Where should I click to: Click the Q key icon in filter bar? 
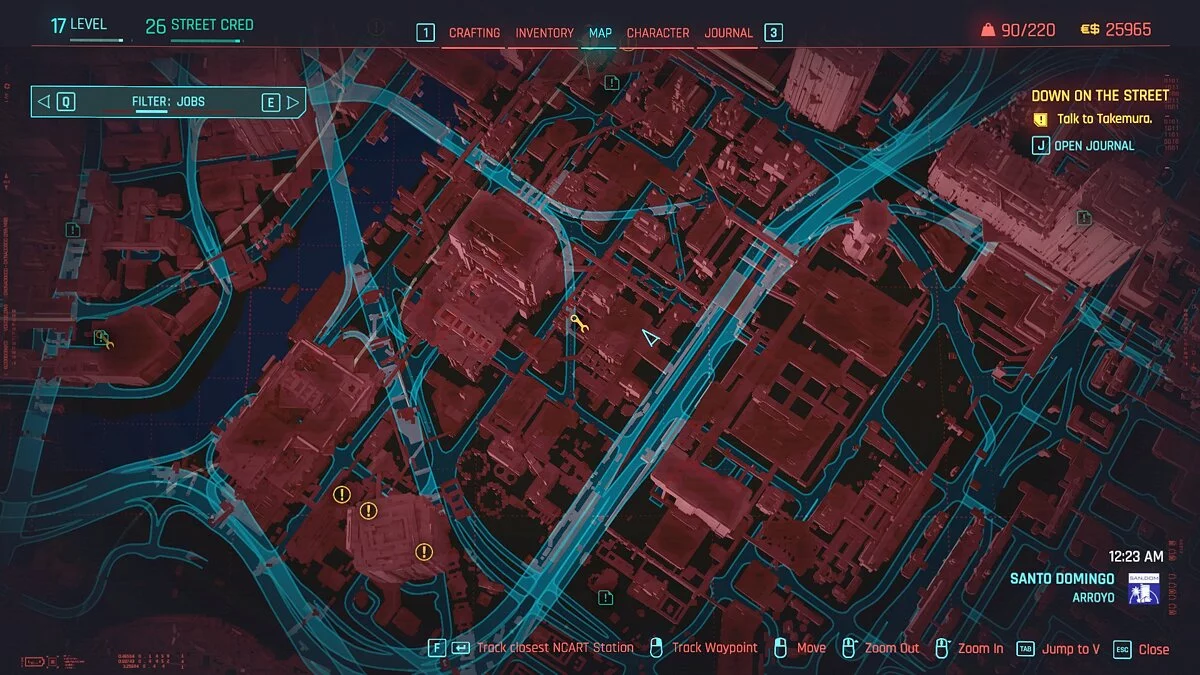[x=66, y=102]
